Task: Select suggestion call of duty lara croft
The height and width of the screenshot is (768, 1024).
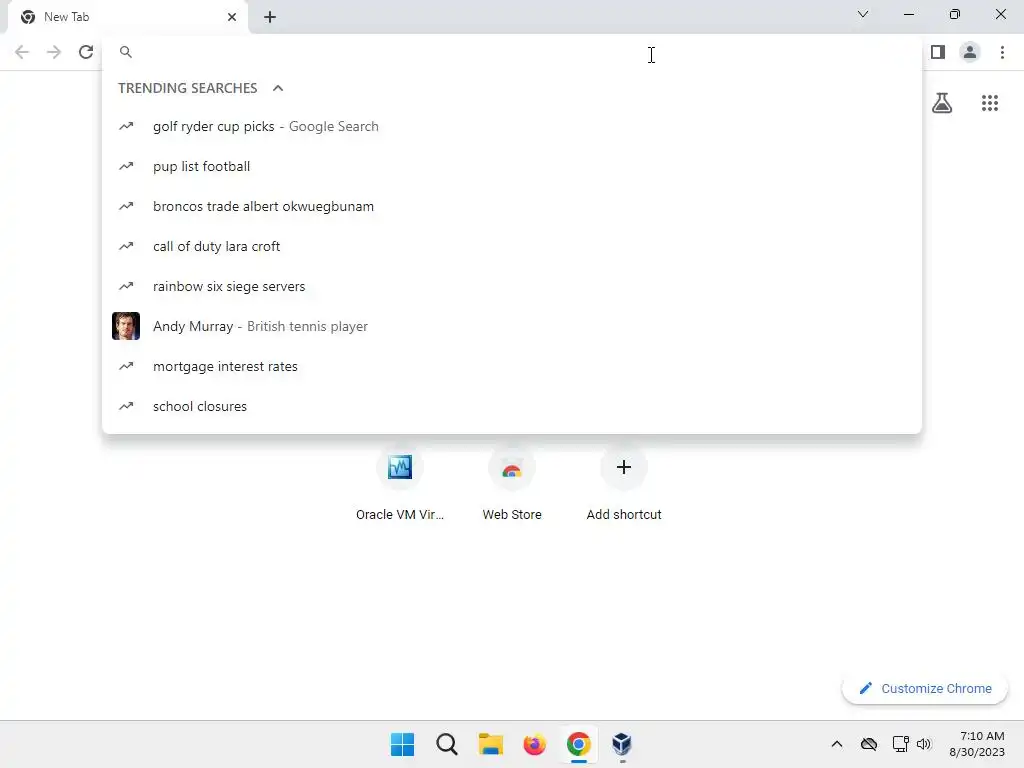Action: click(x=511, y=246)
